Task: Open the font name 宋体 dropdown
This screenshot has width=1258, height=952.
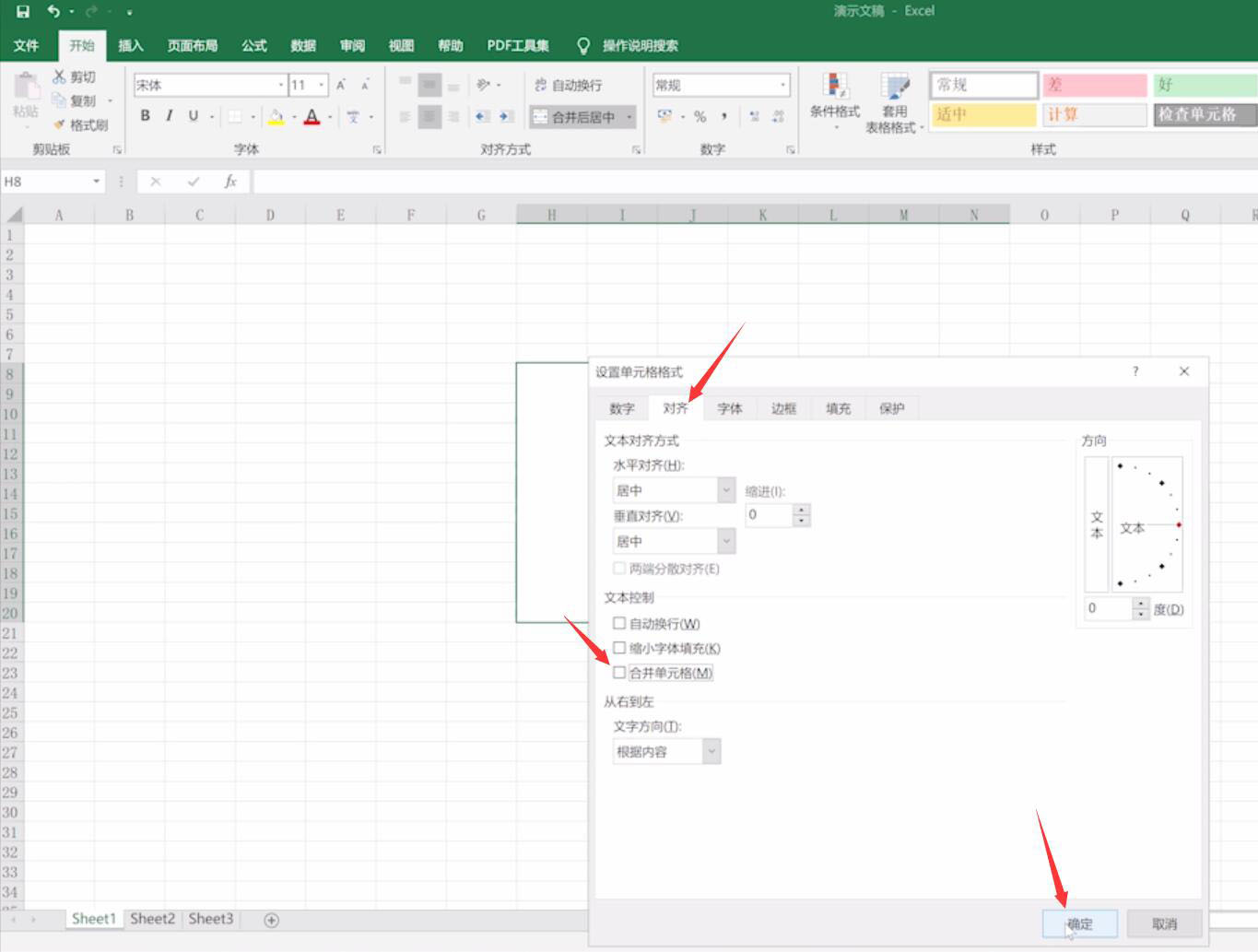Action: coord(281,85)
